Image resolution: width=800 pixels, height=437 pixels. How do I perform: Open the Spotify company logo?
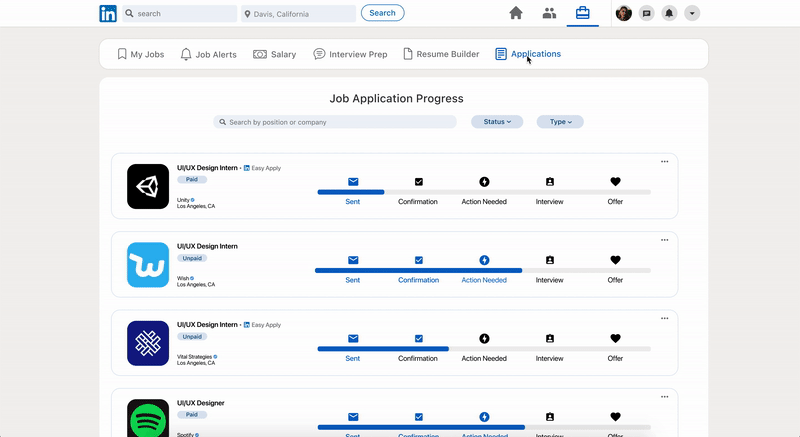pos(148,418)
